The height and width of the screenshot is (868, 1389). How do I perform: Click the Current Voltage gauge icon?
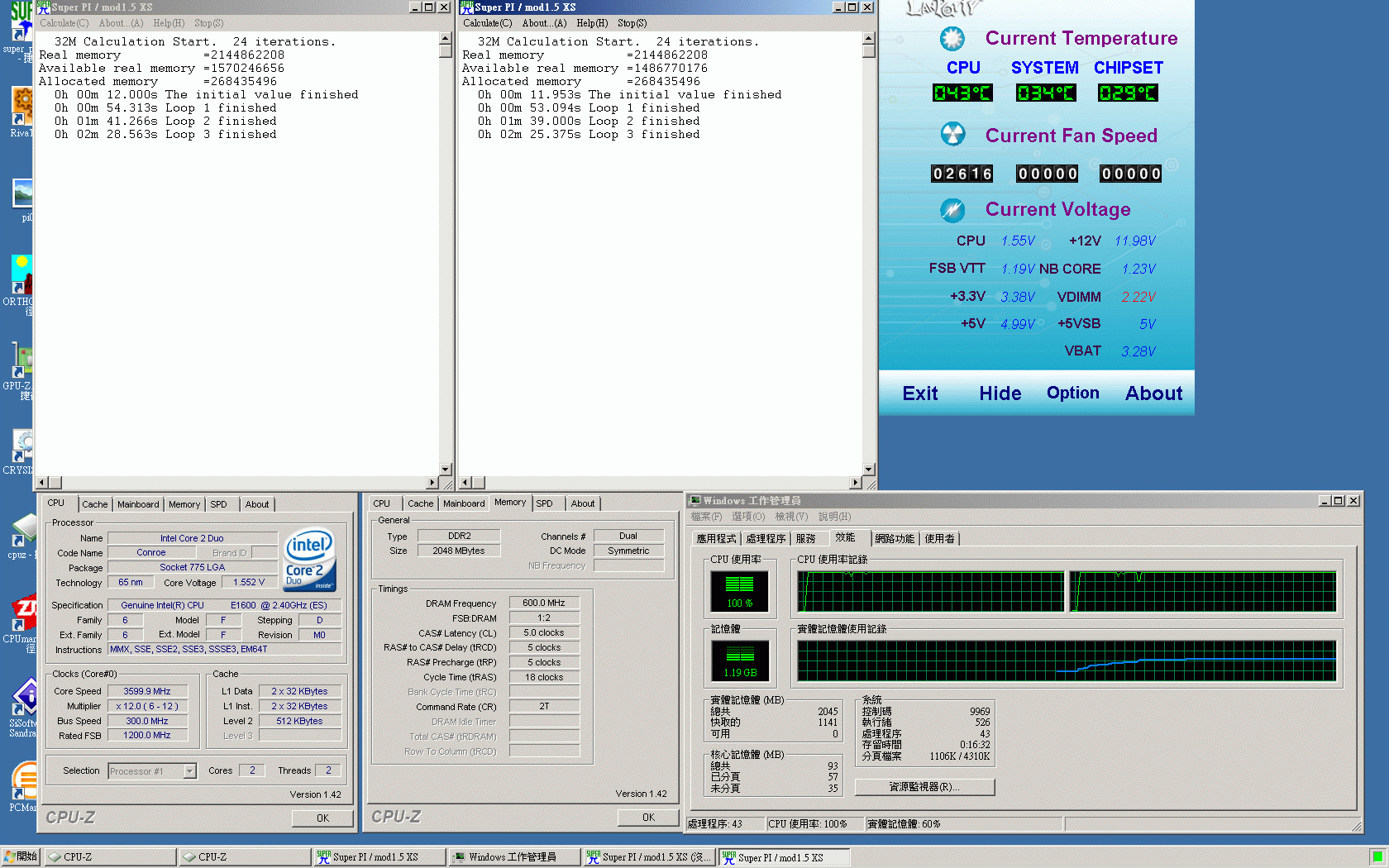point(952,210)
